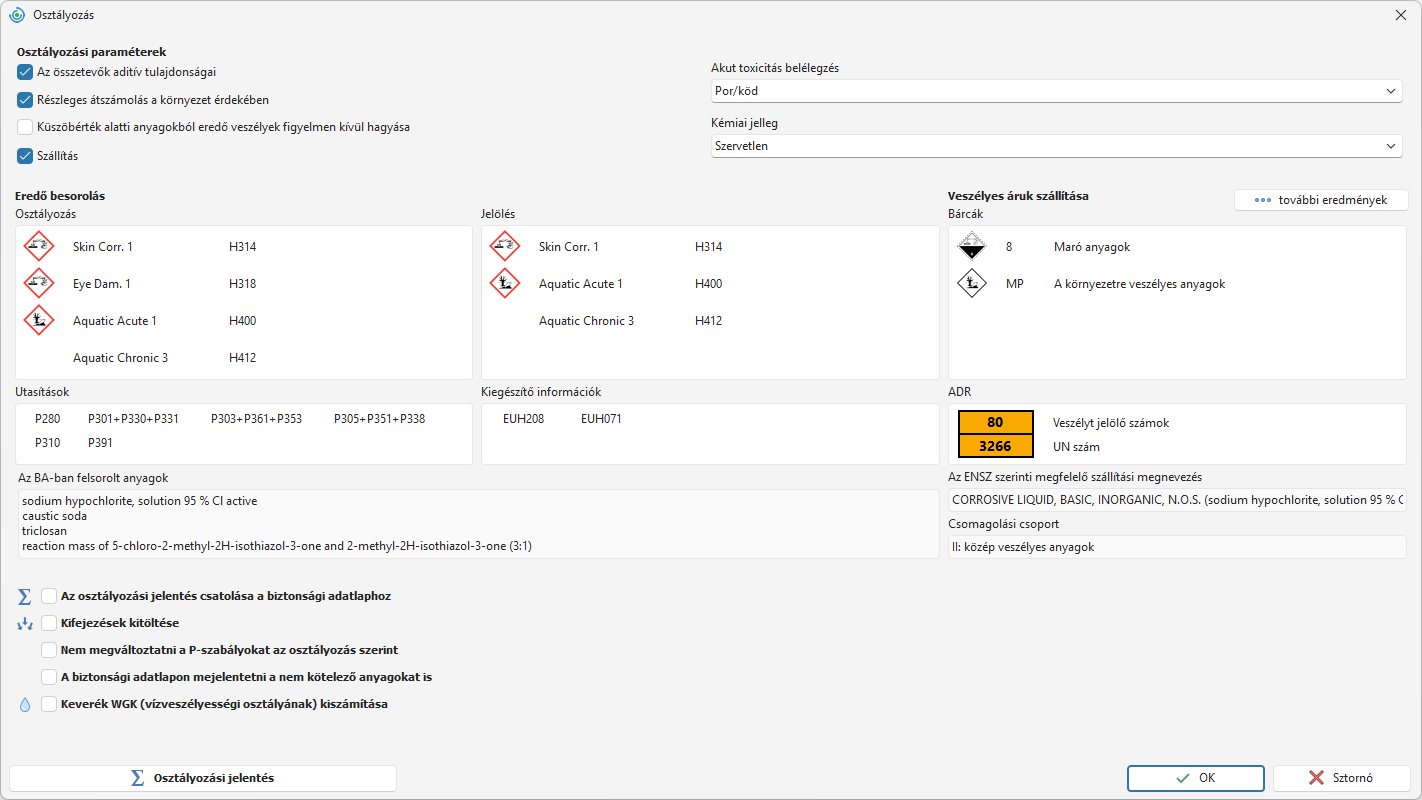Click the sigma icon beside report attachment option
Image resolution: width=1422 pixels, height=800 pixels.
coord(25,596)
